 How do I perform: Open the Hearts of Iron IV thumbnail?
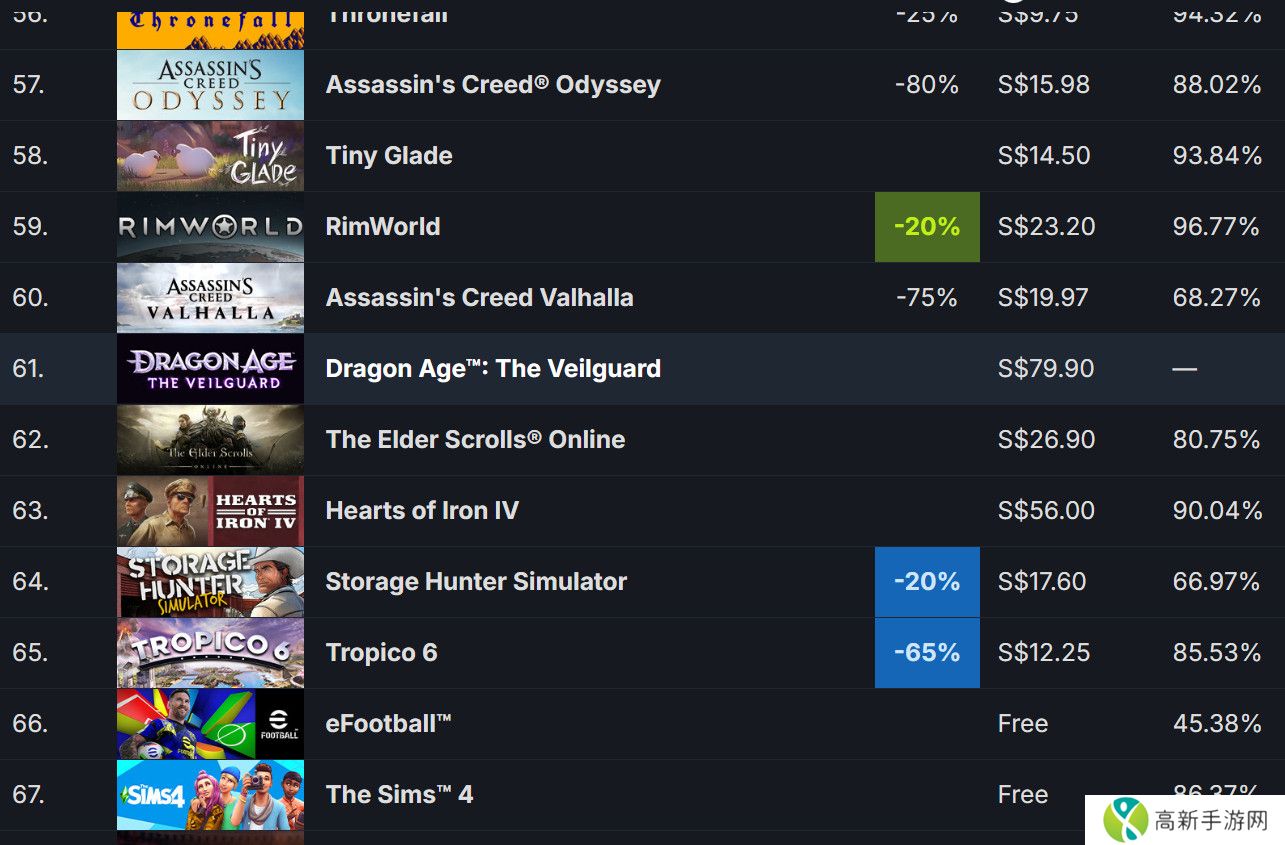coord(210,511)
